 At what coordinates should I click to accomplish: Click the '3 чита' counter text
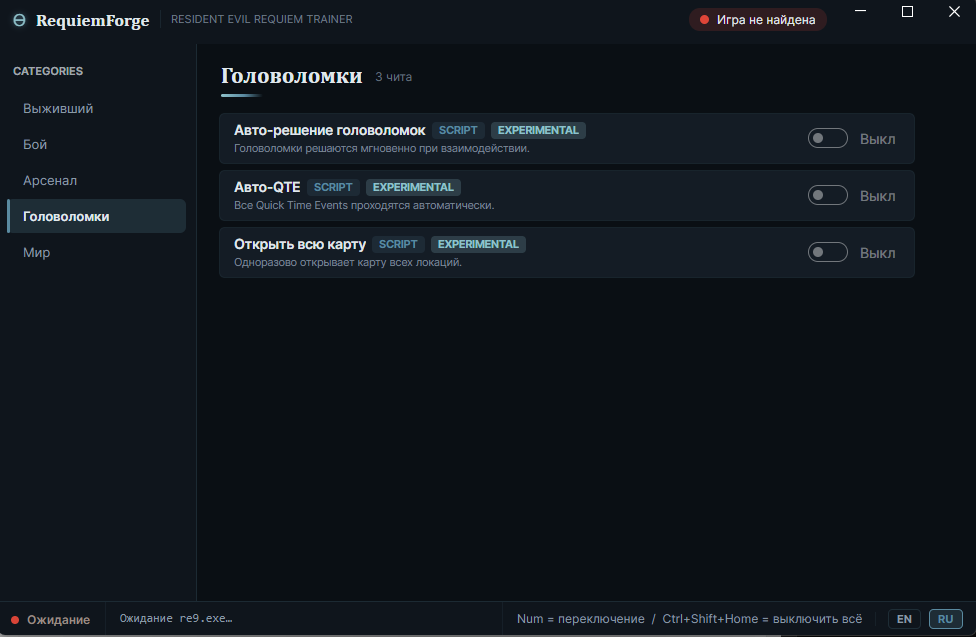(393, 77)
